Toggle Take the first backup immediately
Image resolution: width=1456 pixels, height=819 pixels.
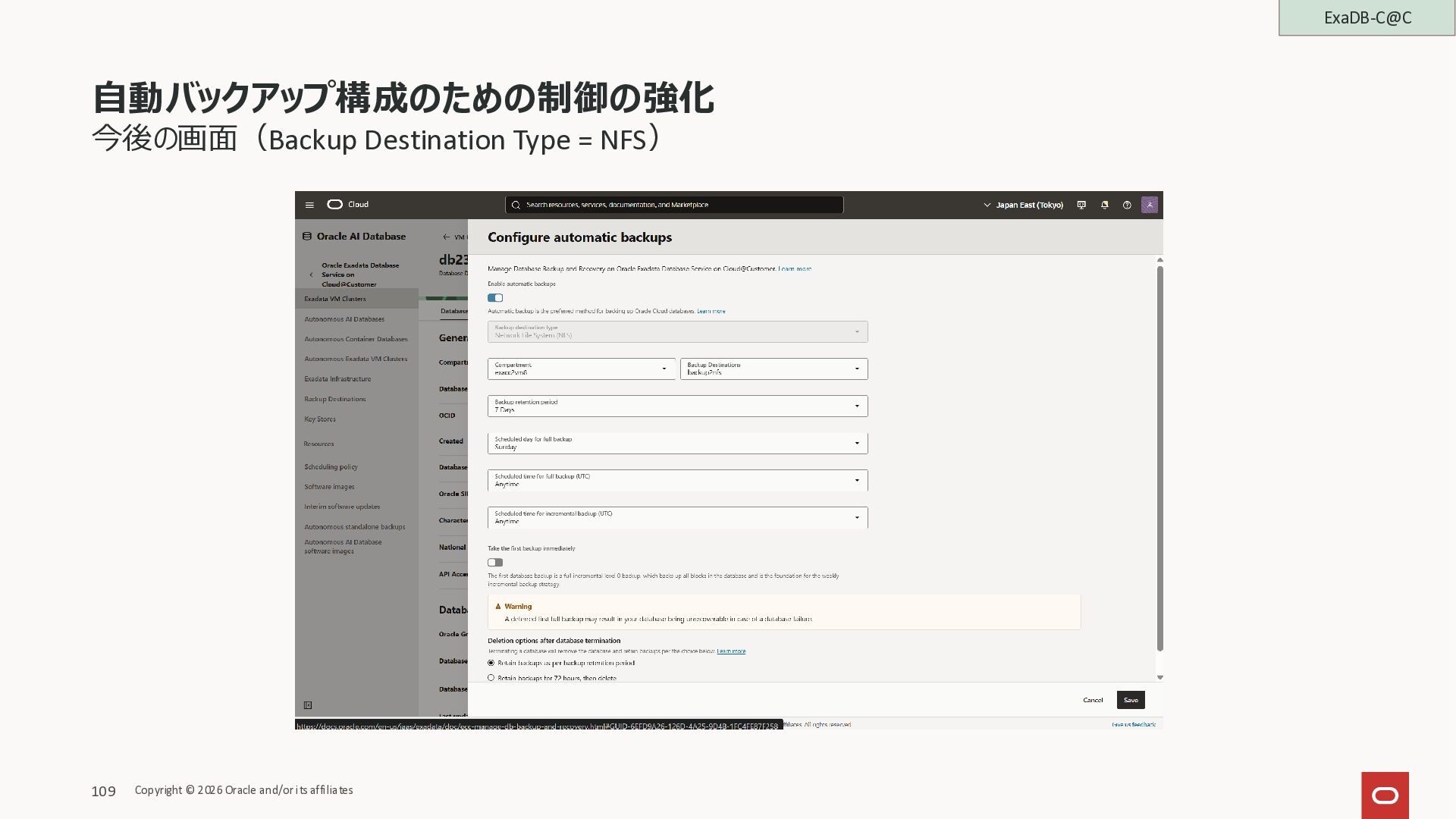click(495, 563)
